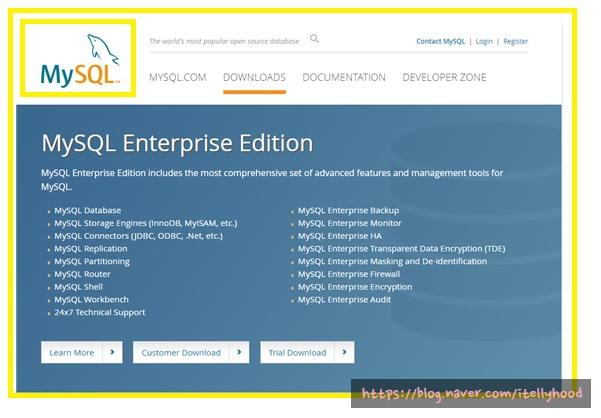Switch to the DOCUMENTATION tab

click(344, 77)
